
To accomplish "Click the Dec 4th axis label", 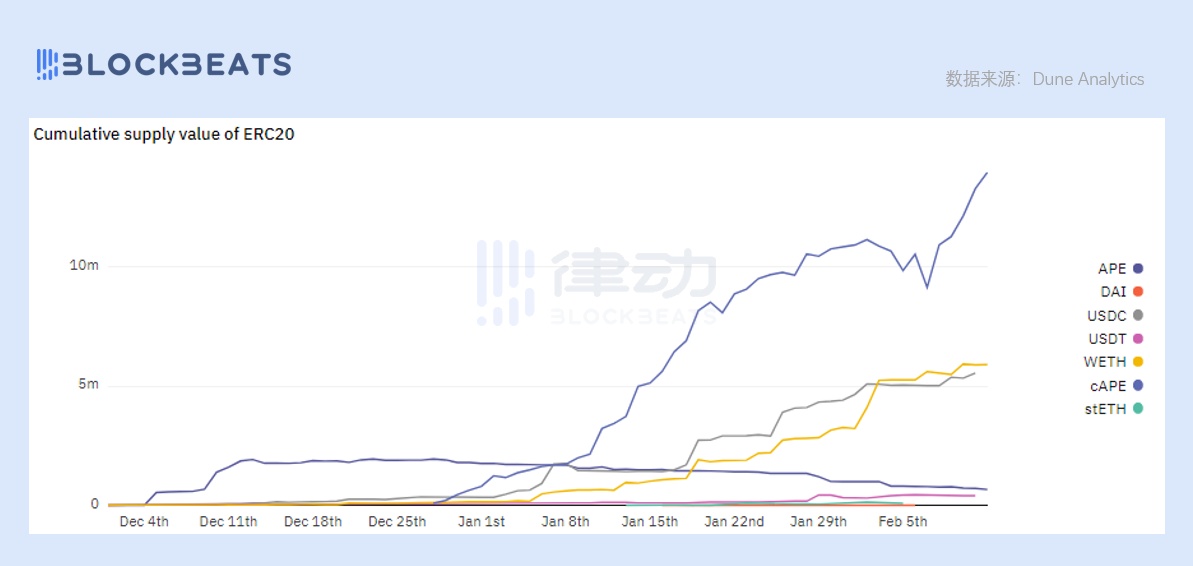I will 144,522.
